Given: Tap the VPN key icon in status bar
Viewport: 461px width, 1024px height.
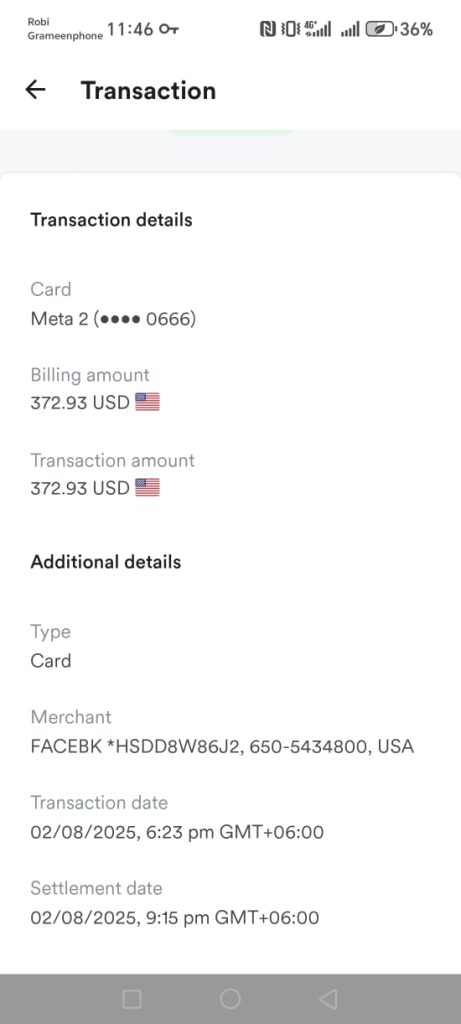Looking at the screenshot, I should click(x=170, y=29).
